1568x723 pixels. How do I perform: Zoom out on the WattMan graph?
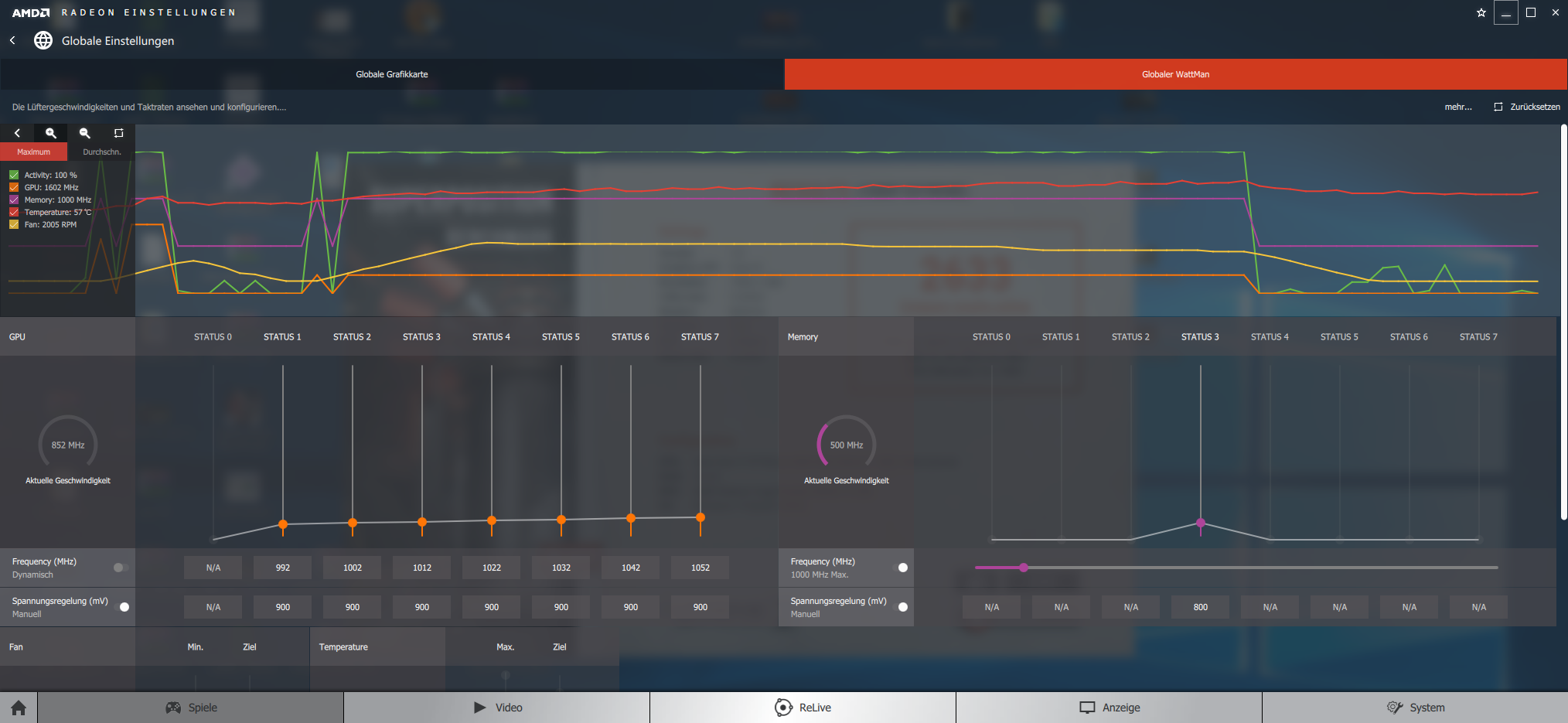pos(85,133)
